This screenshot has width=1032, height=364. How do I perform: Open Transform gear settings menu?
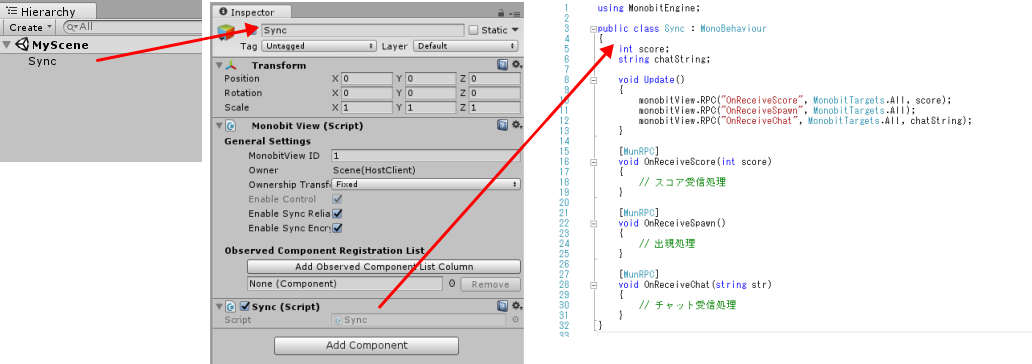516,65
